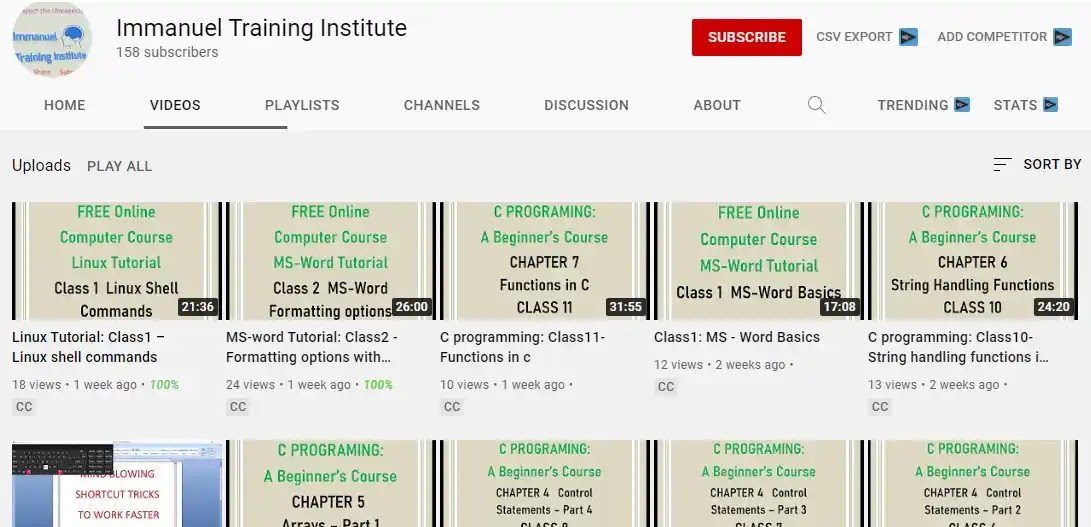Image resolution: width=1091 pixels, height=527 pixels.
Task: Click CC badge under Linux Tutorial Class1 video
Action: coord(24,407)
